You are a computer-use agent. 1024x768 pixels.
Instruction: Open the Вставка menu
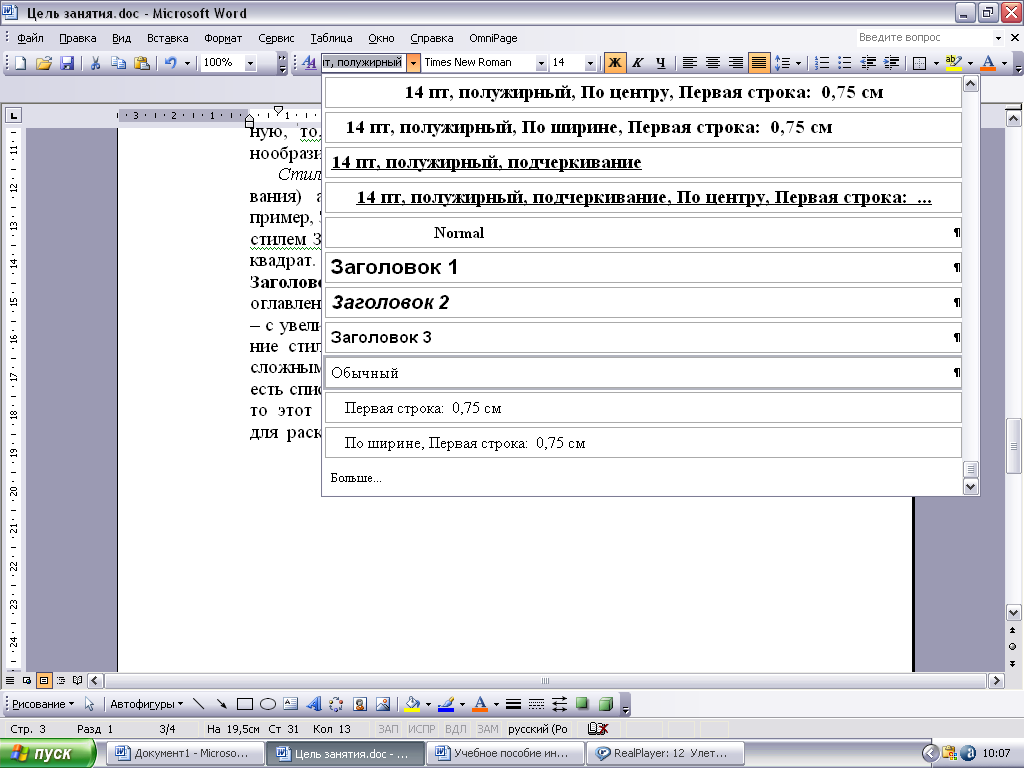tap(167, 38)
